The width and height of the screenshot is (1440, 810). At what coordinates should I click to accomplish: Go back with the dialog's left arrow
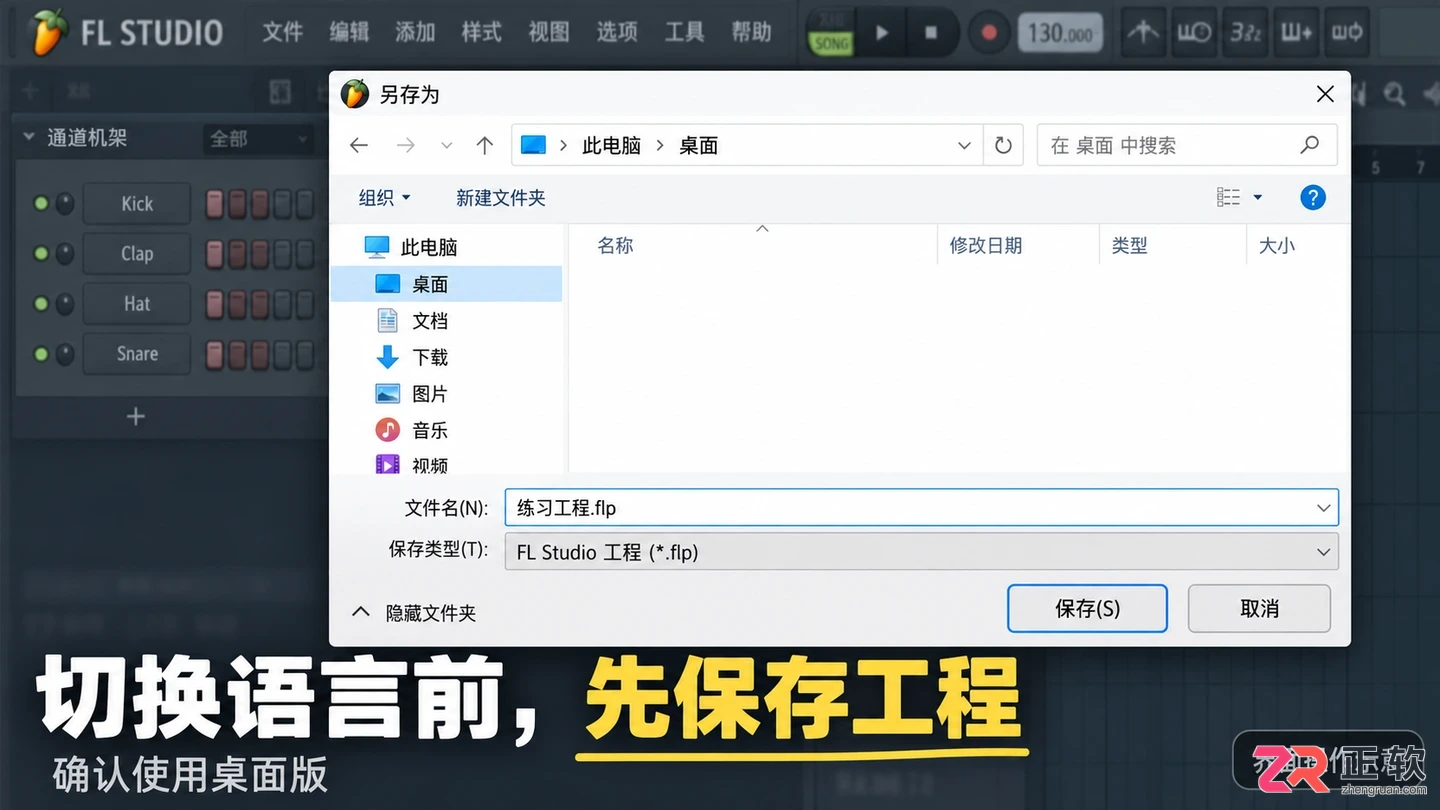[359, 146]
